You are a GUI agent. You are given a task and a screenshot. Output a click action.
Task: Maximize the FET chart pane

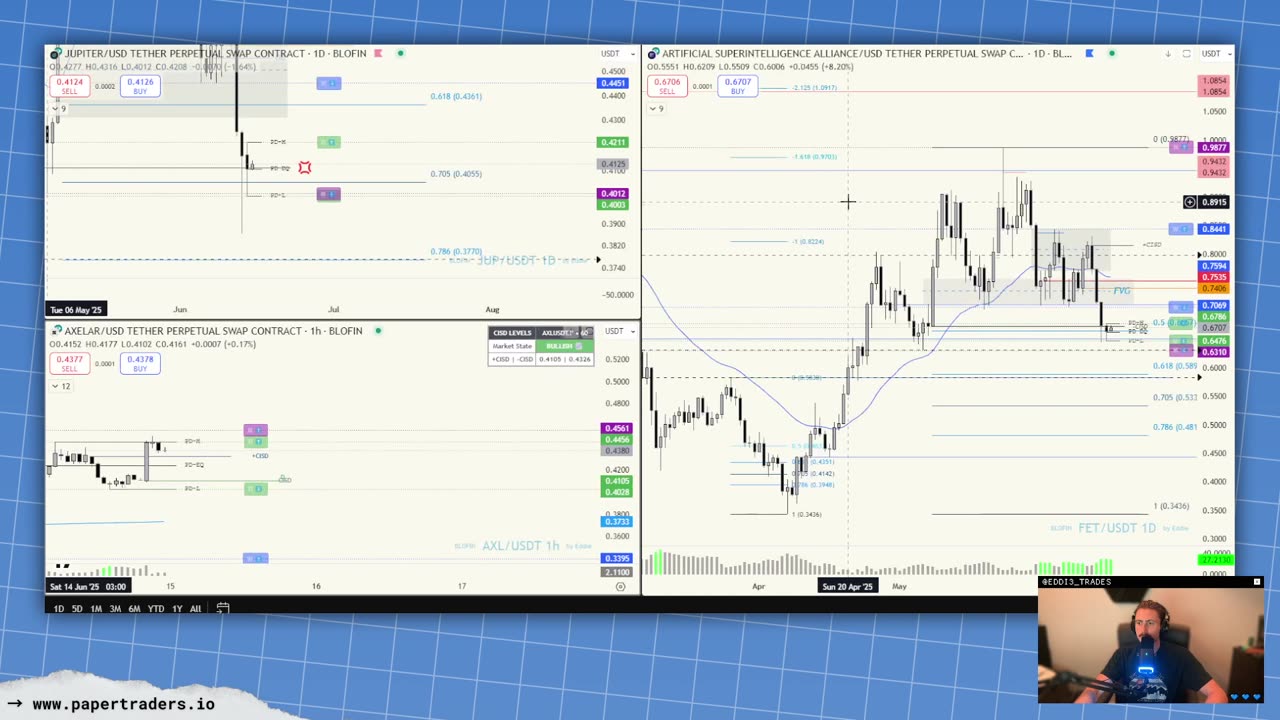[1186, 54]
